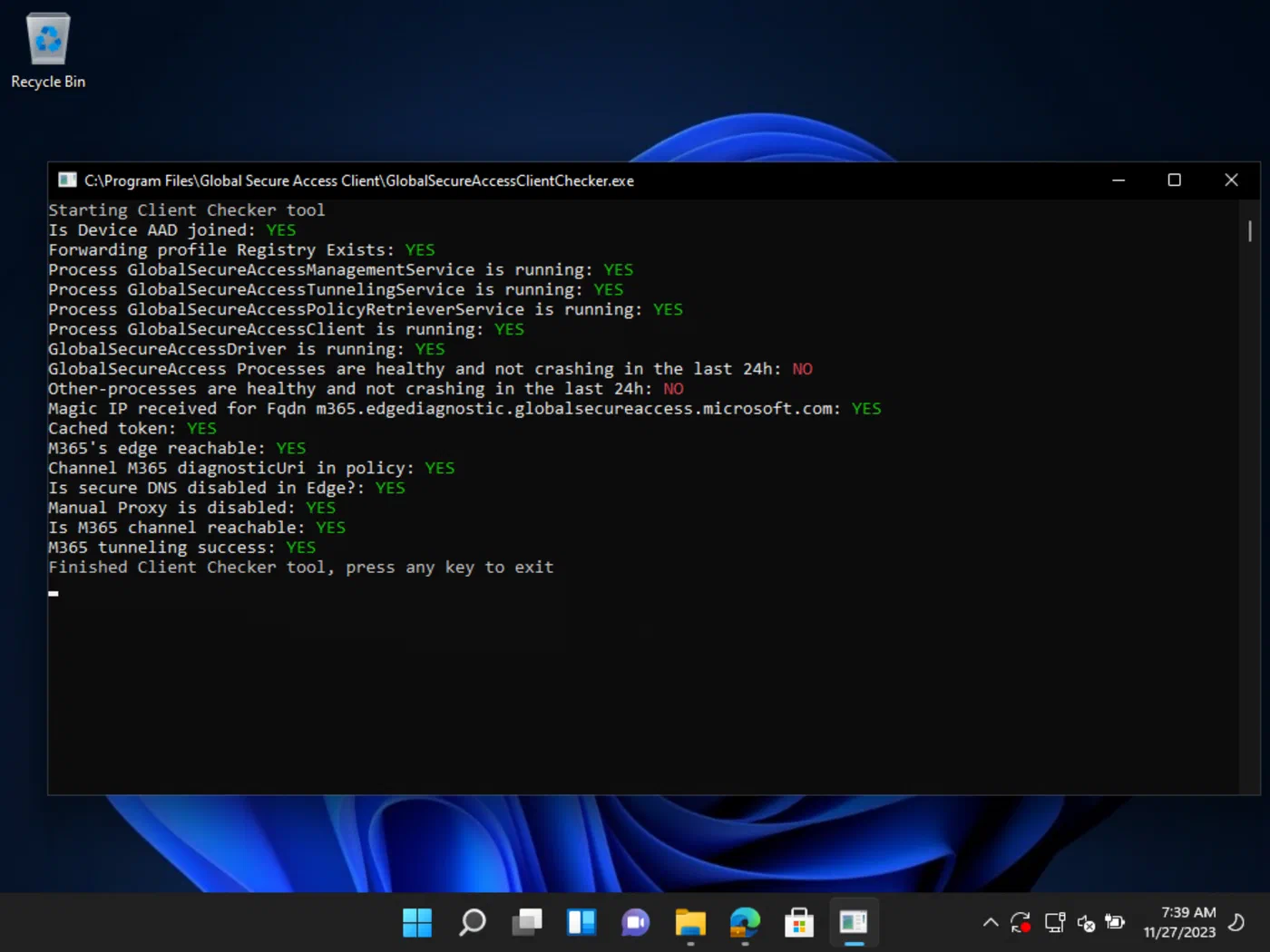
Task: Open File Explorer from taskbar
Action: [x=690, y=923]
